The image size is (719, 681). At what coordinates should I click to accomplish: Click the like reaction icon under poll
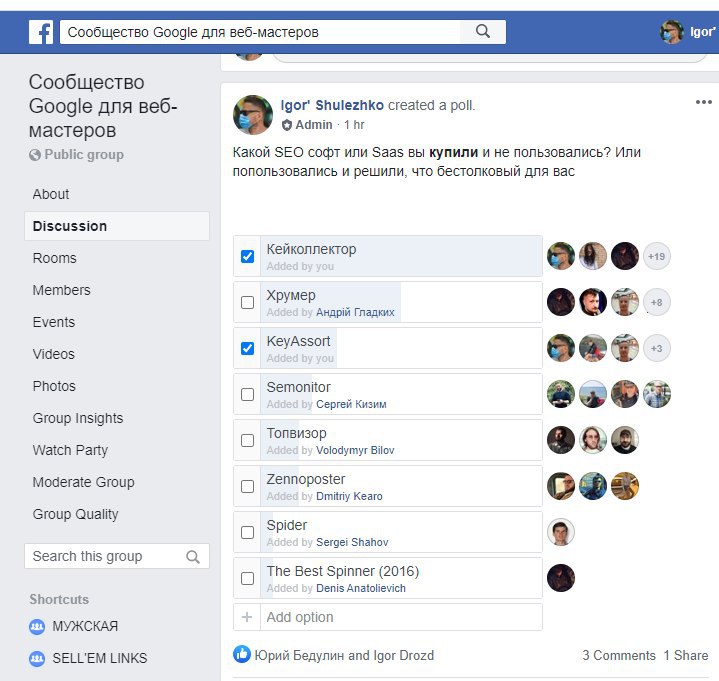(242, 654)
